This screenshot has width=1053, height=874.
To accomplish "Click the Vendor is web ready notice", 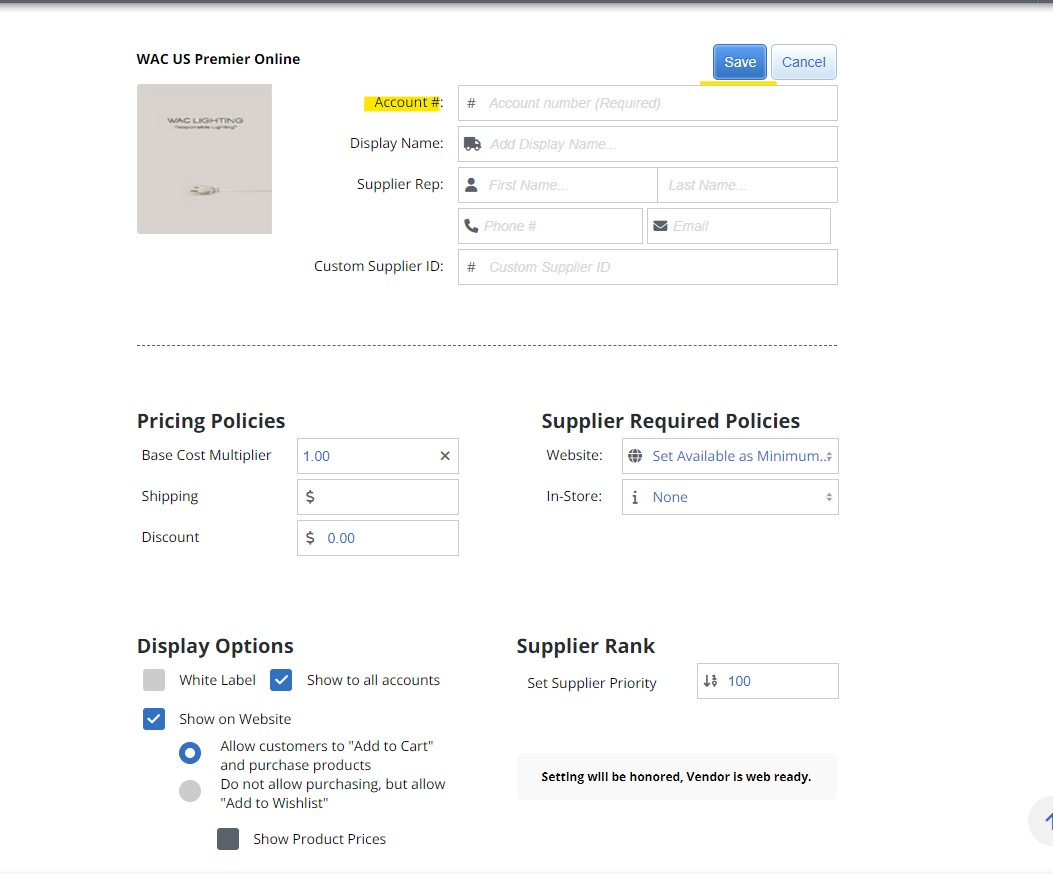I will coord(676,777).
